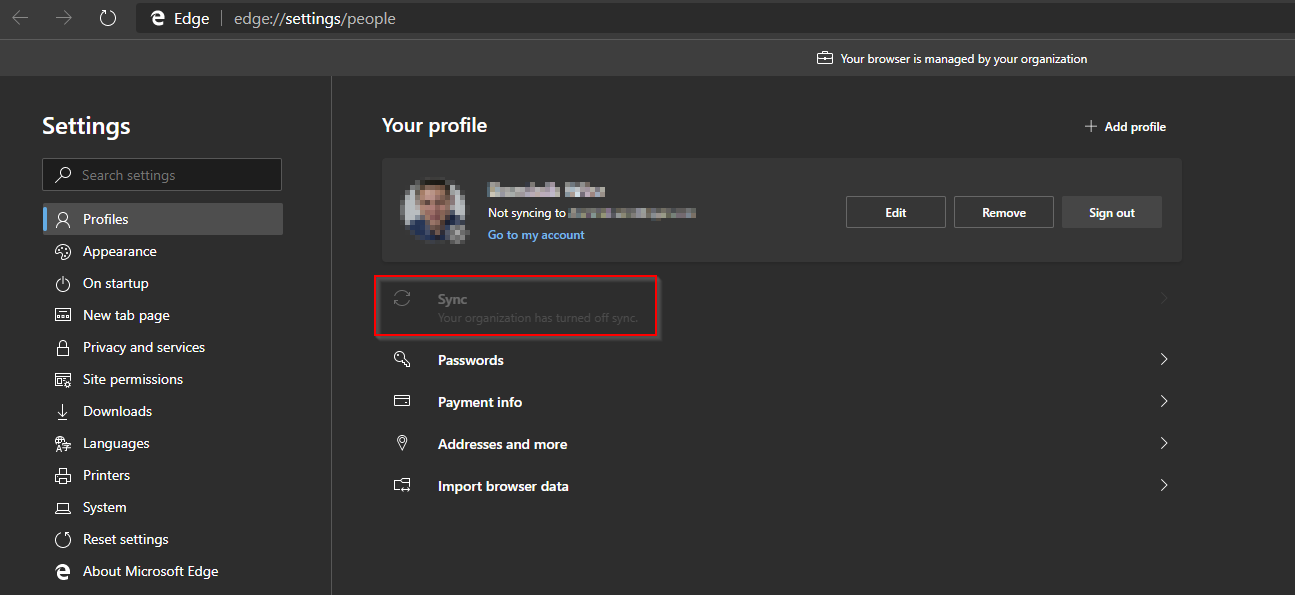Image resolution: width=1295 pixels, height=595 pixels.
Task: Click the Search settings input field
Action: coord(161,174)
